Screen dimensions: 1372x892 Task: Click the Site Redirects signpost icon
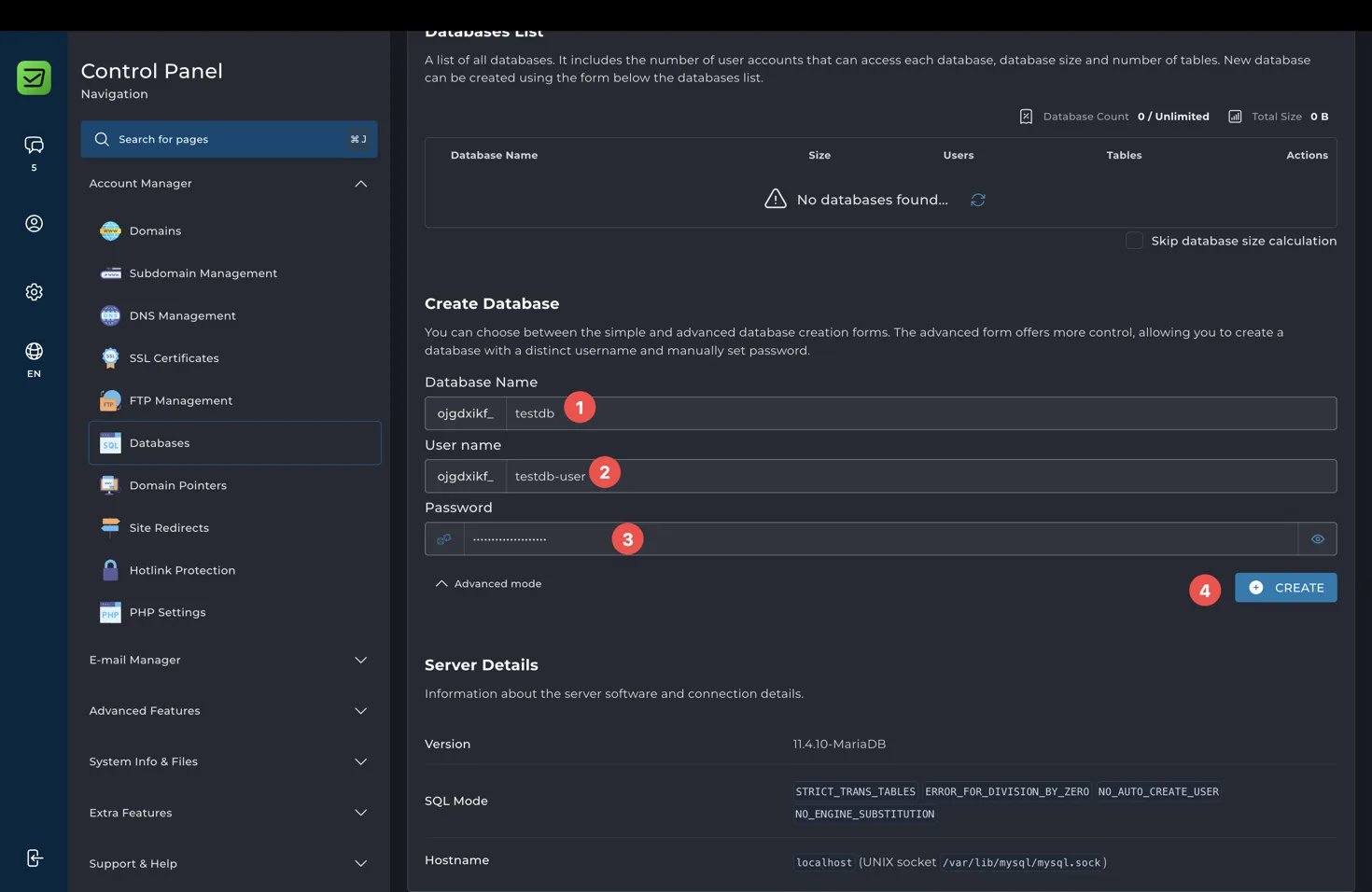[x=110, y=528]
